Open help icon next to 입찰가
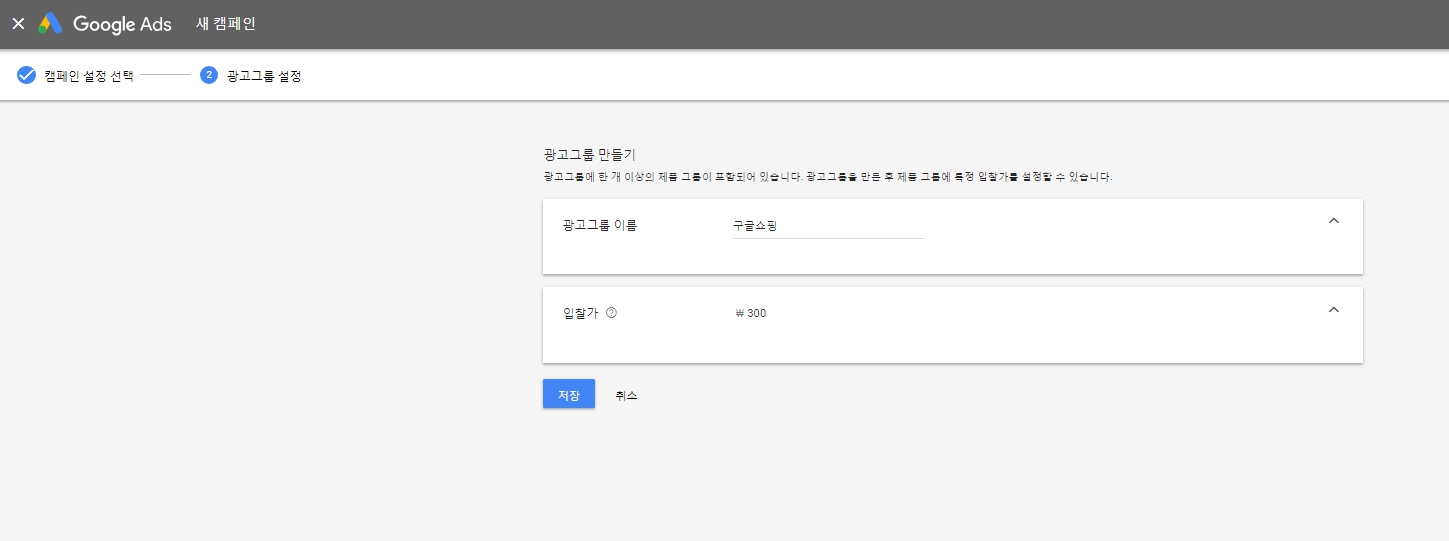The width and height of the screenshot is (1449, 541). coord(612,313)
